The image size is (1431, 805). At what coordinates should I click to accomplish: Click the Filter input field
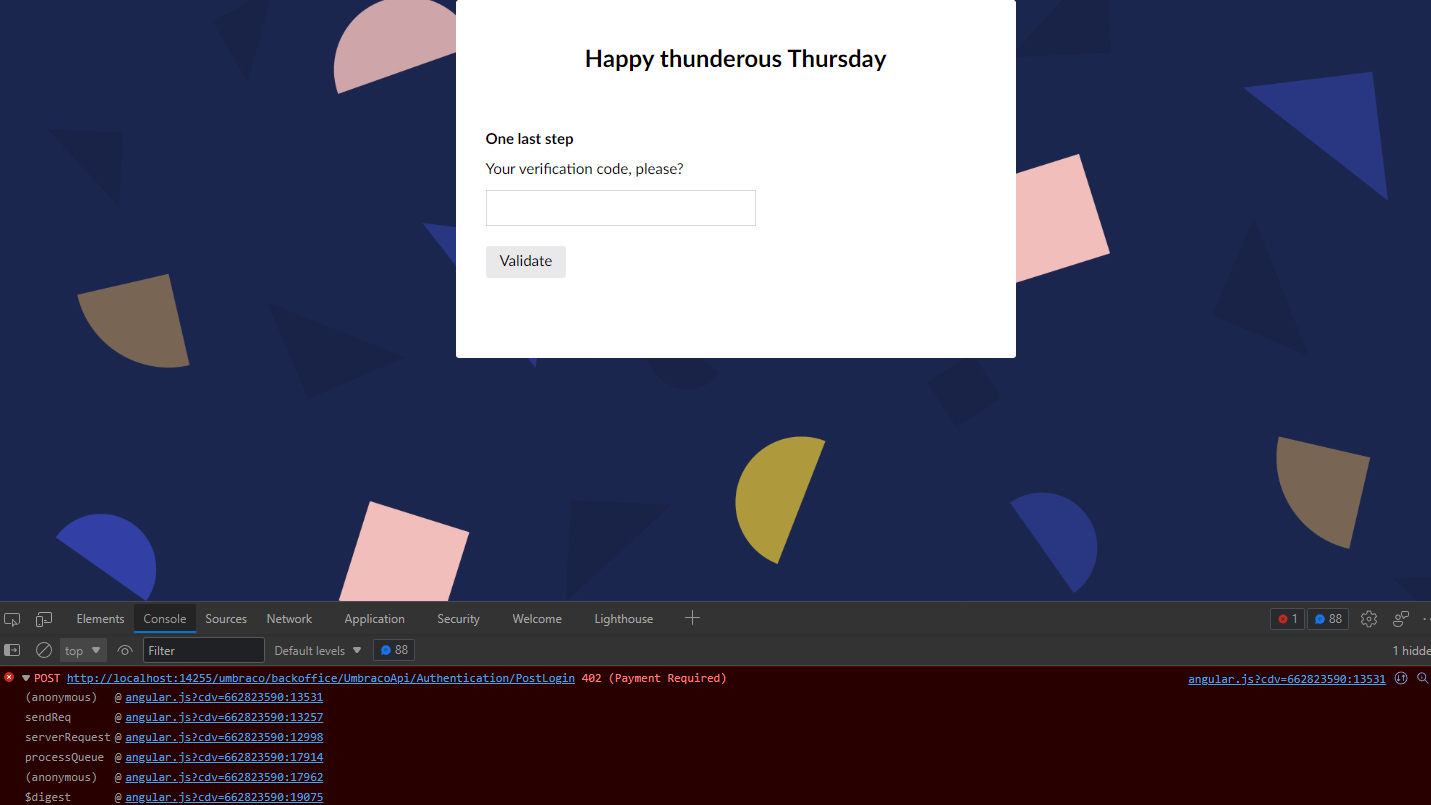click(x=203, y=649)
